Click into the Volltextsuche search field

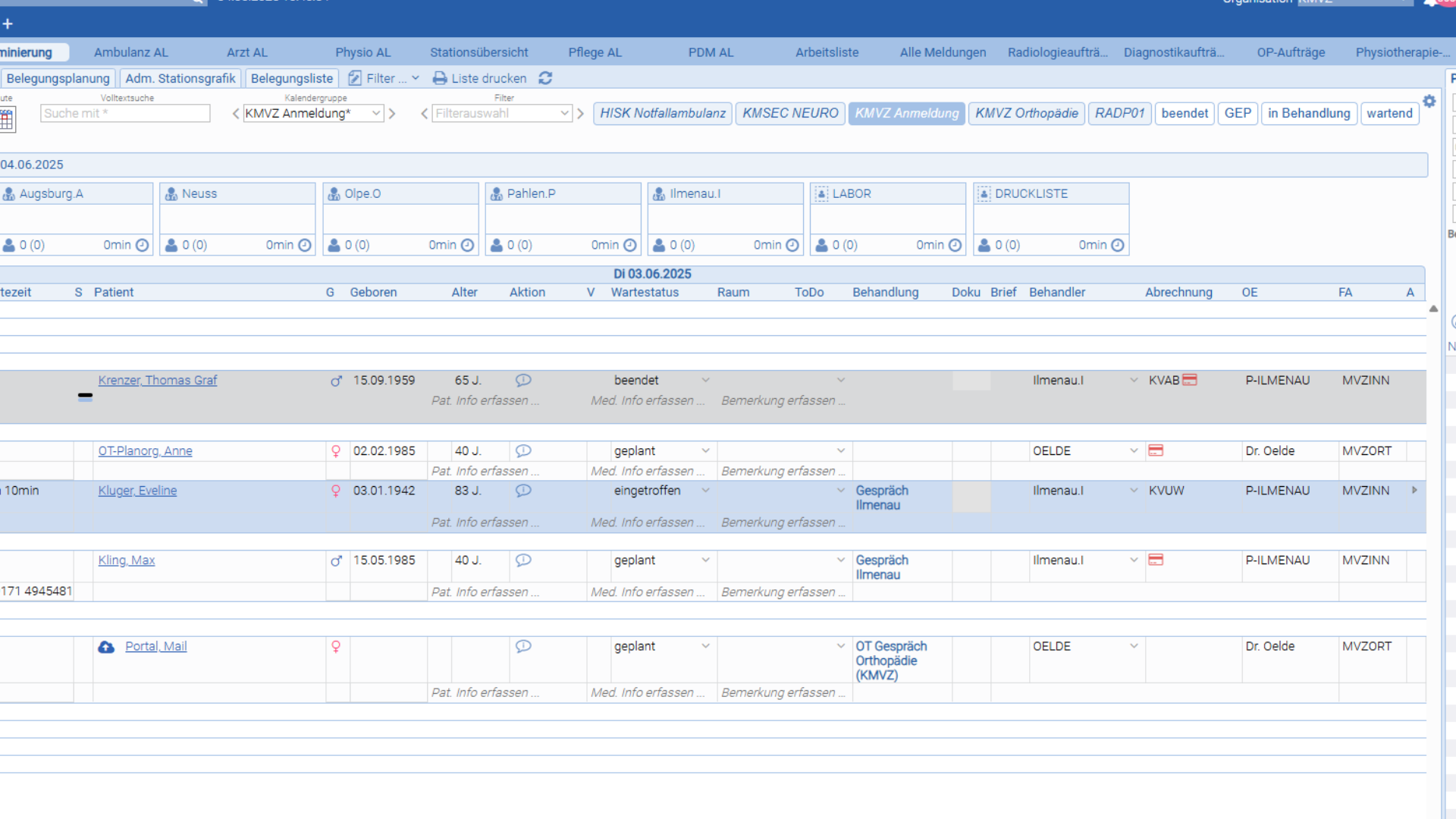(x=125, y=113)
